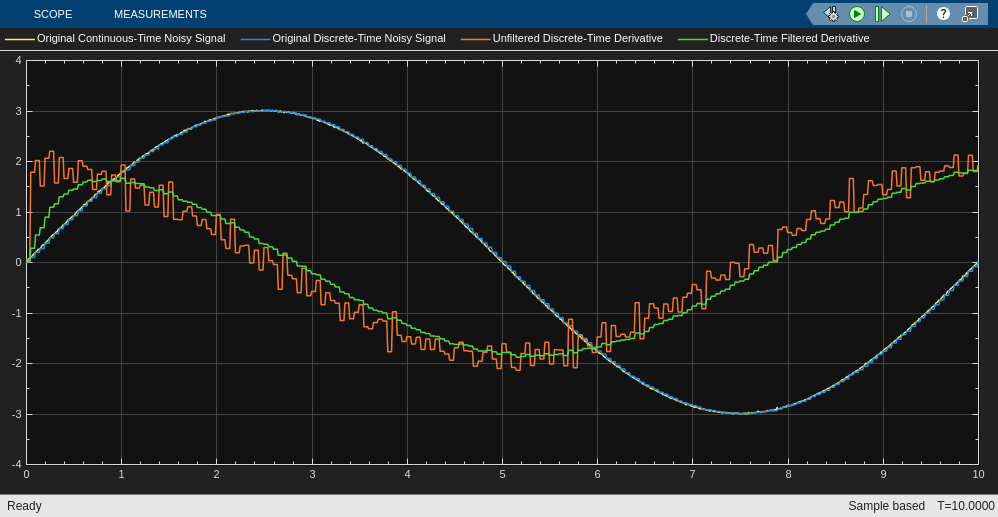Click the Sample based status text

pos(886,506)
